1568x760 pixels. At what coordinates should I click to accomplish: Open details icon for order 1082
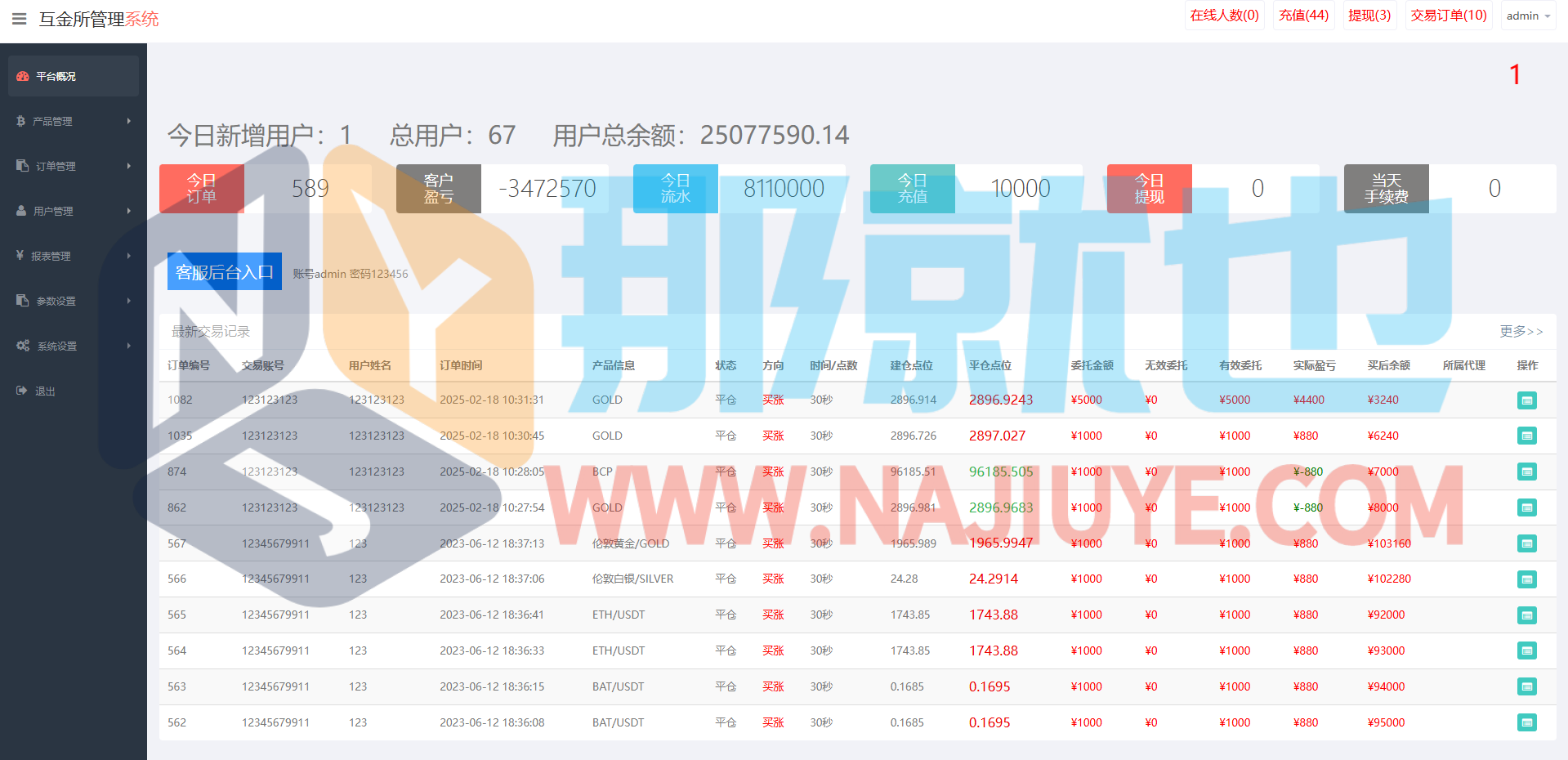pos(1526,400)
